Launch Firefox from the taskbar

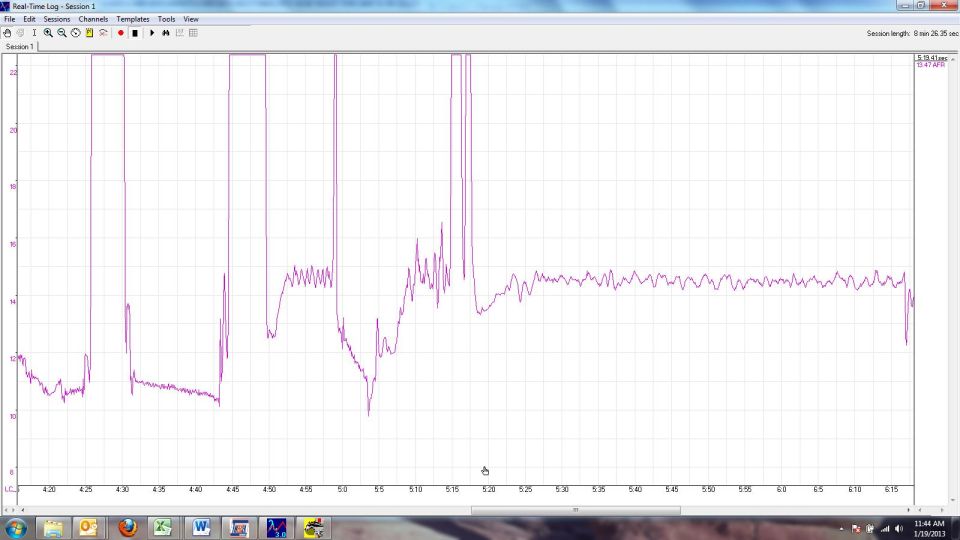127,528
